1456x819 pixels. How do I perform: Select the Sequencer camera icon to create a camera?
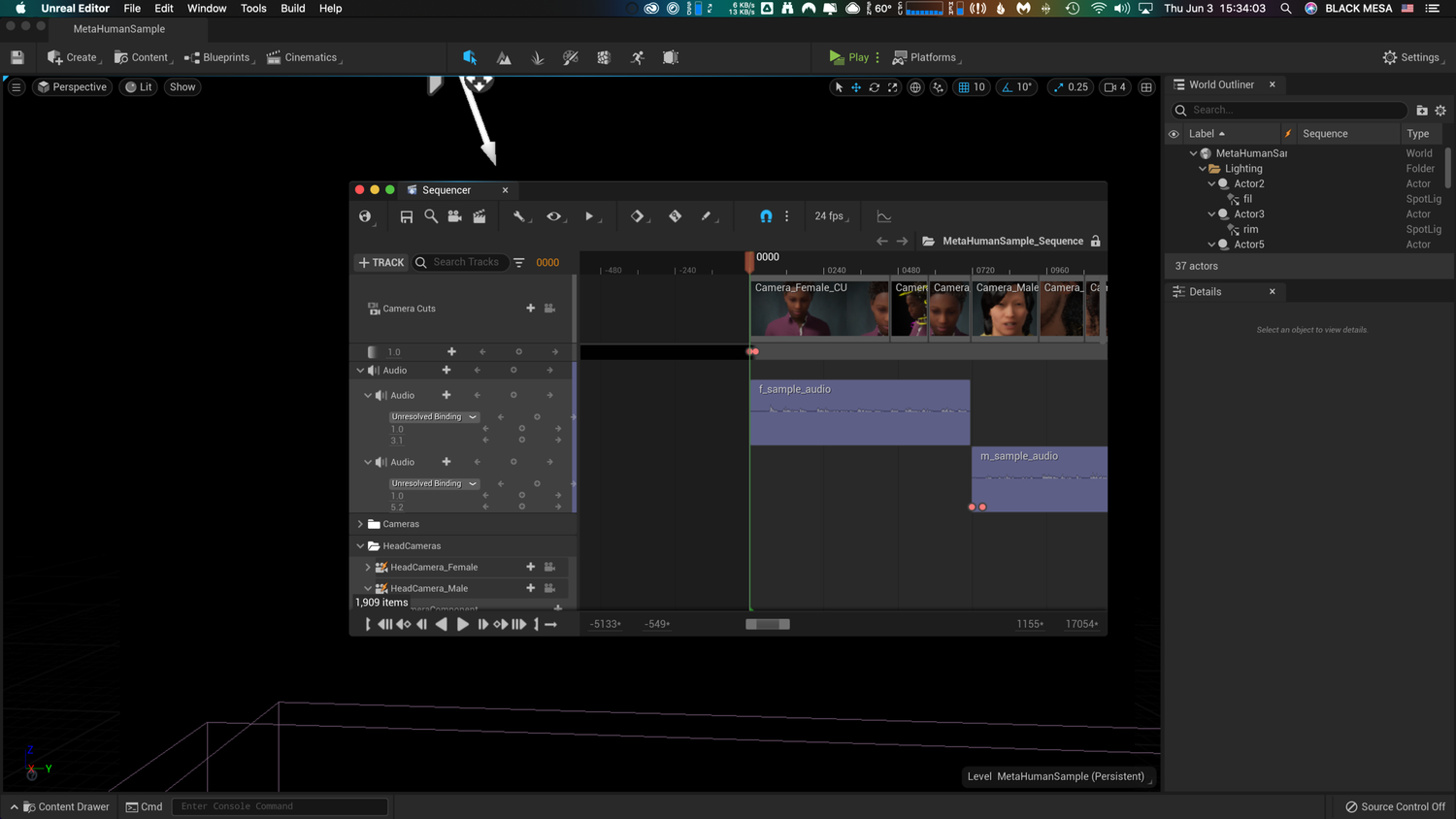tap(454, 215)
